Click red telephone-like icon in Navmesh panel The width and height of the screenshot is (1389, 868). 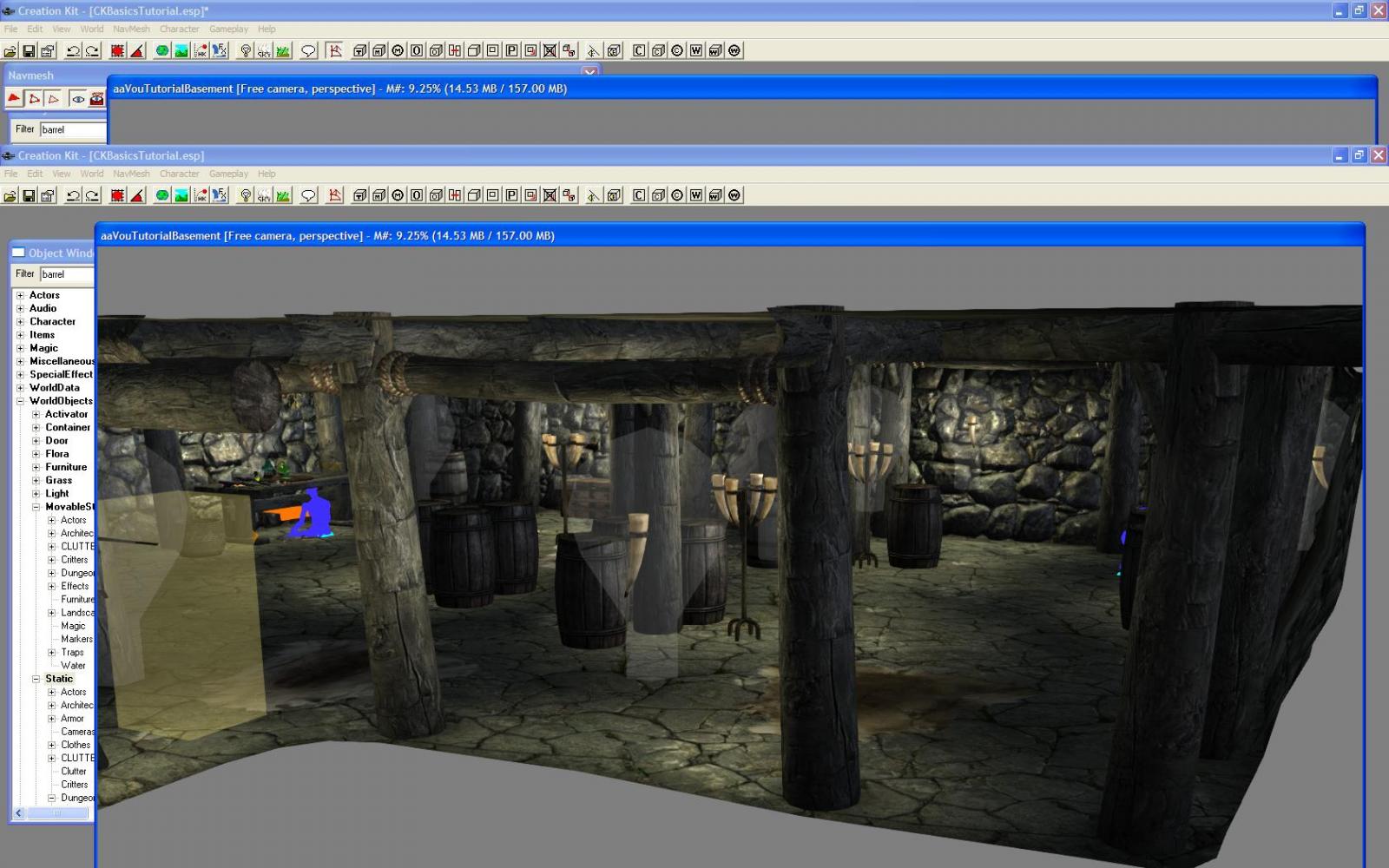click(x=96, y=99)
